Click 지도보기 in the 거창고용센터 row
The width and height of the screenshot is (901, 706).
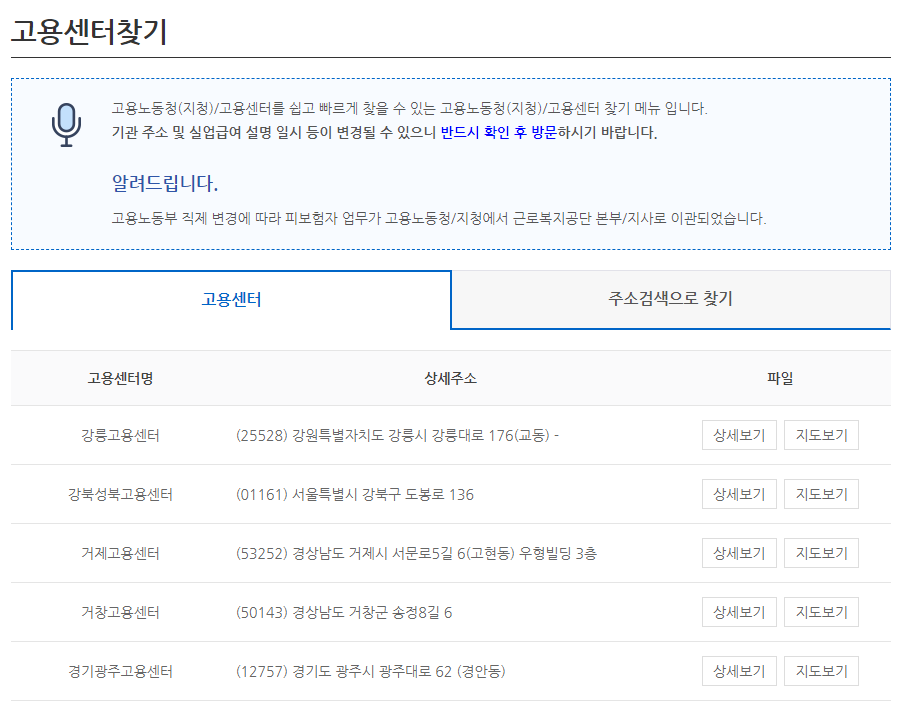(x=821, y=612)
